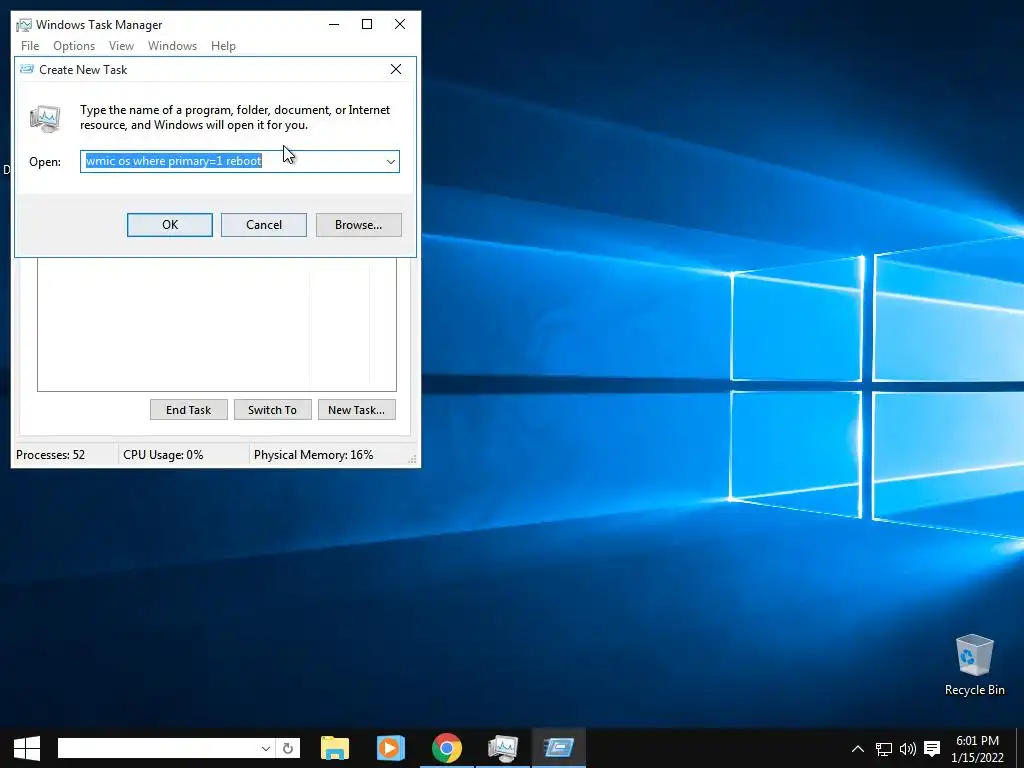Click the run program monitor icon in dialog
This screenshot has height=768, width=1024.
pos(46,118)
